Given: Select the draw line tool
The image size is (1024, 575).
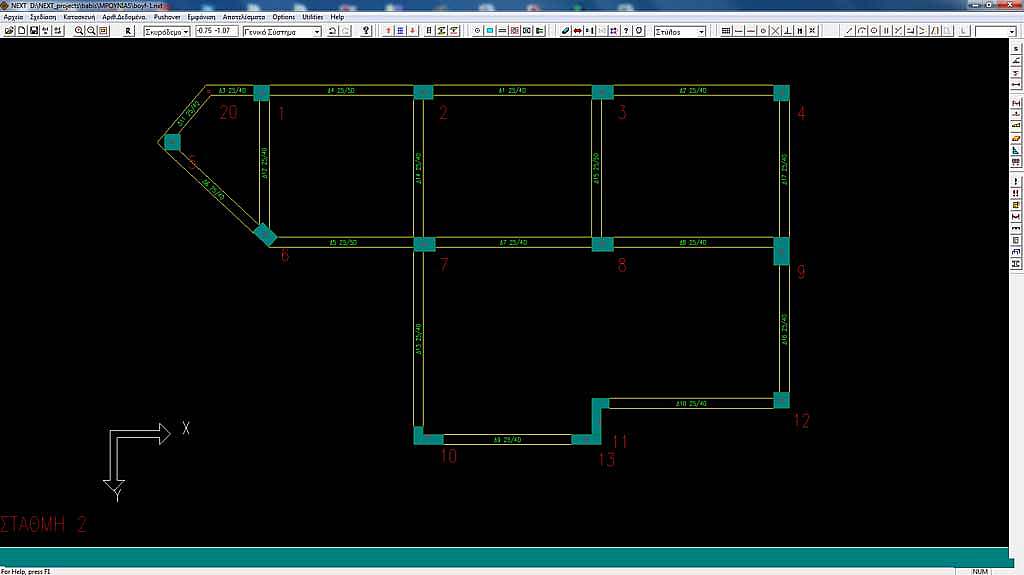Looking at the screenshot, I should (850, 31).
